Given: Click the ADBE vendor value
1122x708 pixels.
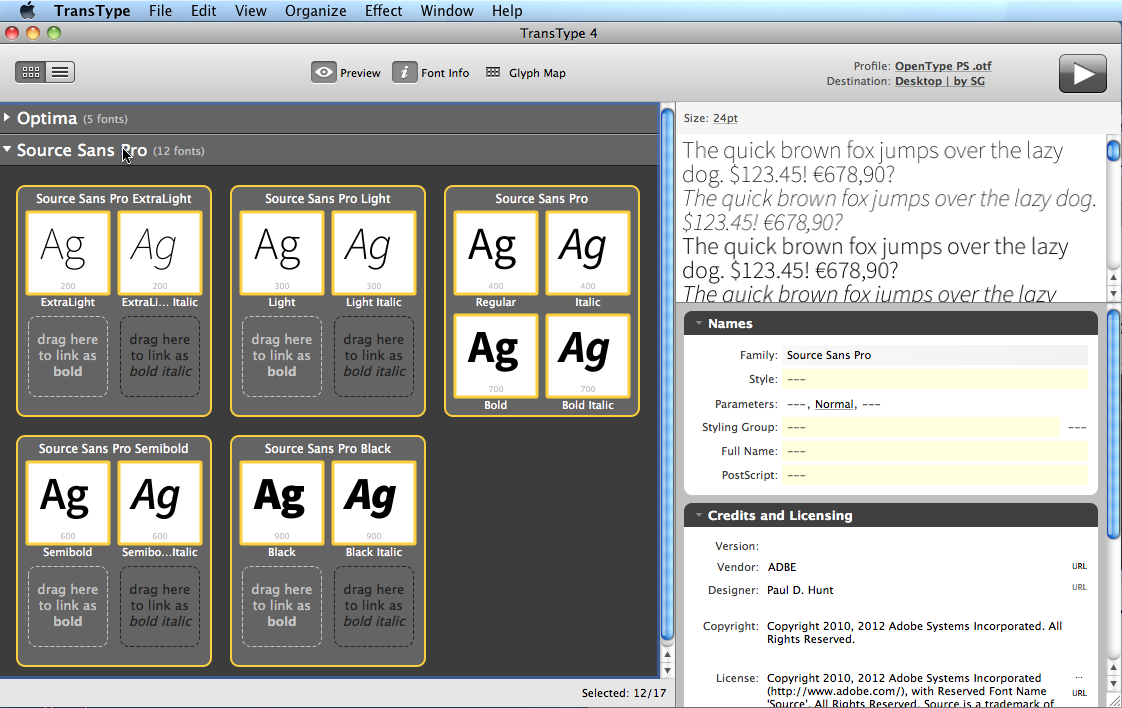Looking at the screenshot, I should point(781,567).
